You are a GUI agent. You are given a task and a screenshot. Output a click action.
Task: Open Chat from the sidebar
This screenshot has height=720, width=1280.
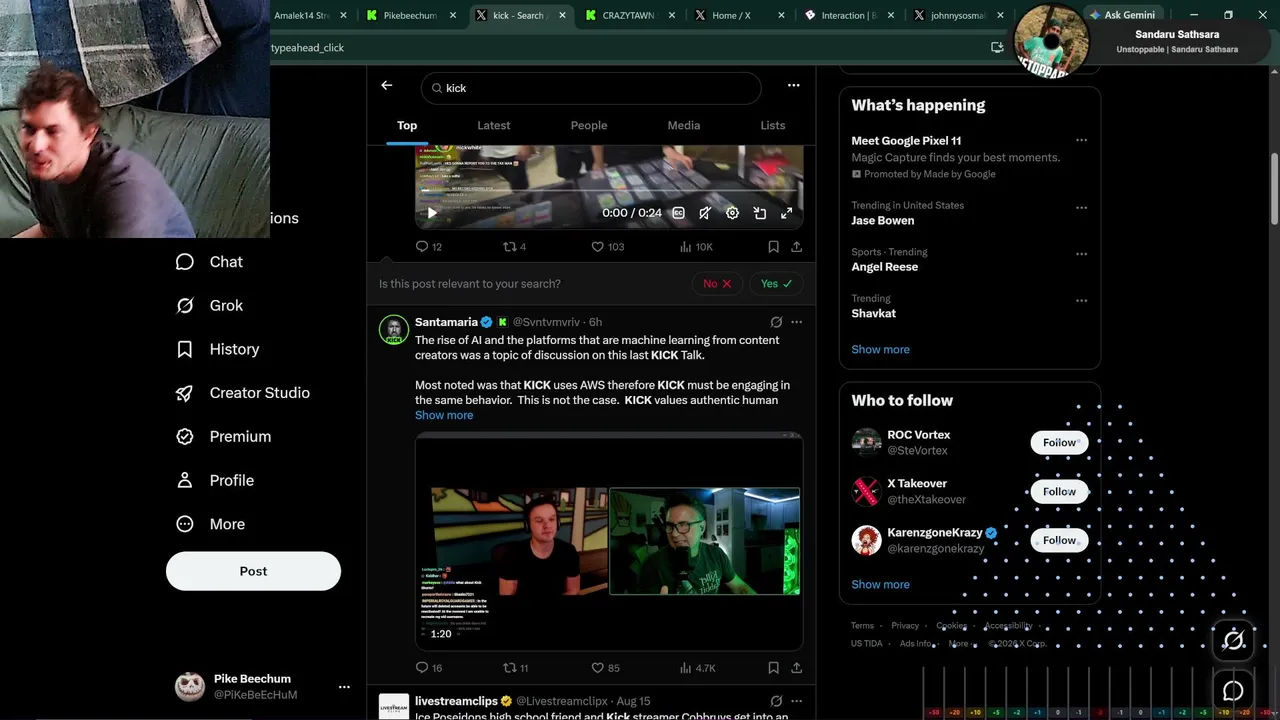click(x=210, y=262)
